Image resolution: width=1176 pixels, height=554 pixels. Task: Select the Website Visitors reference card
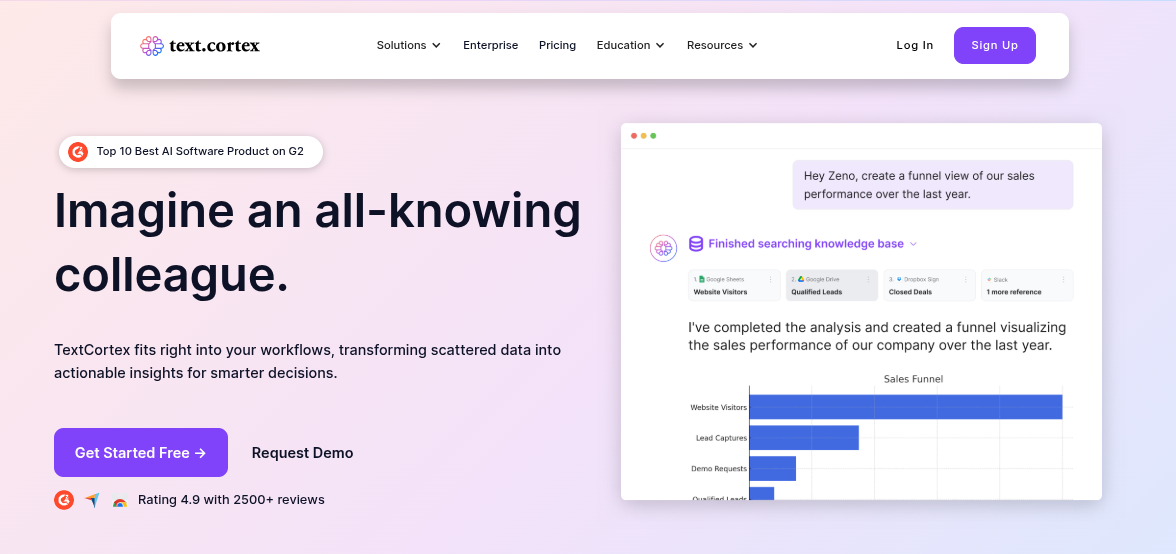[734, 285]
